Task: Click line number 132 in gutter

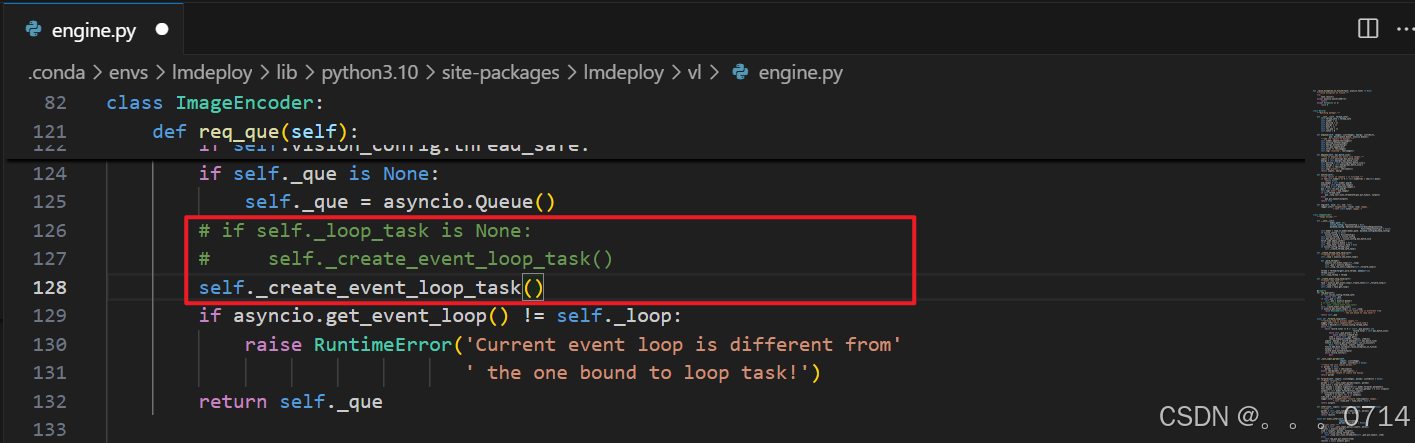Action: [x=50, y=402]
